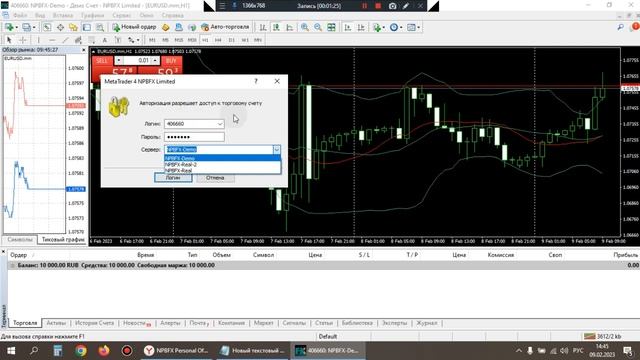
Task: Expand the Логин account dropdown
Action: (x=220, y=124)
